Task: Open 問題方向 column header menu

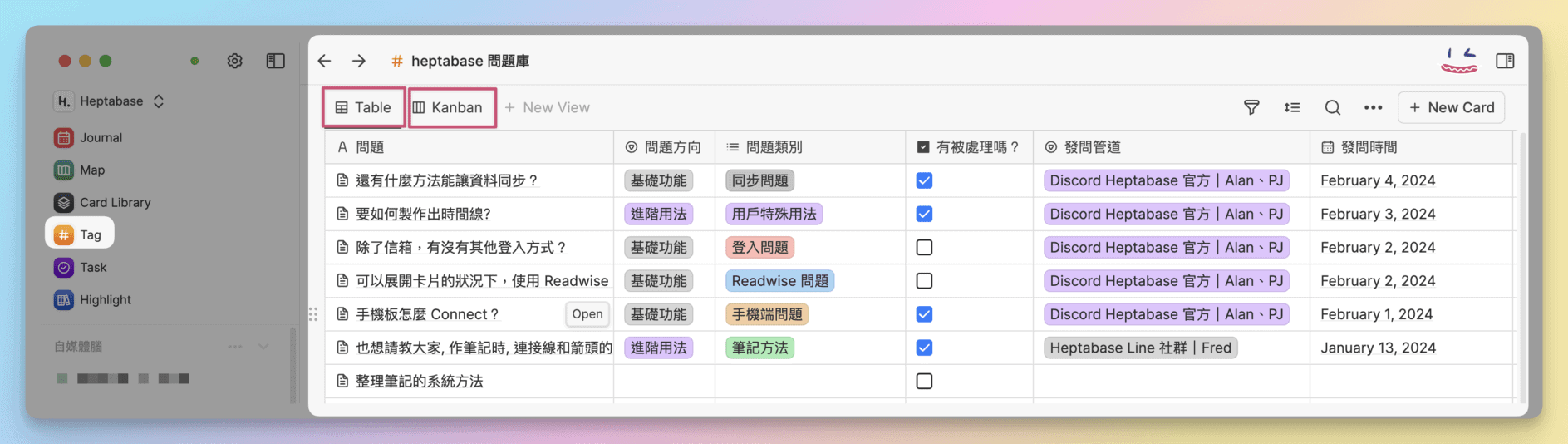Action: pos(664,147)
